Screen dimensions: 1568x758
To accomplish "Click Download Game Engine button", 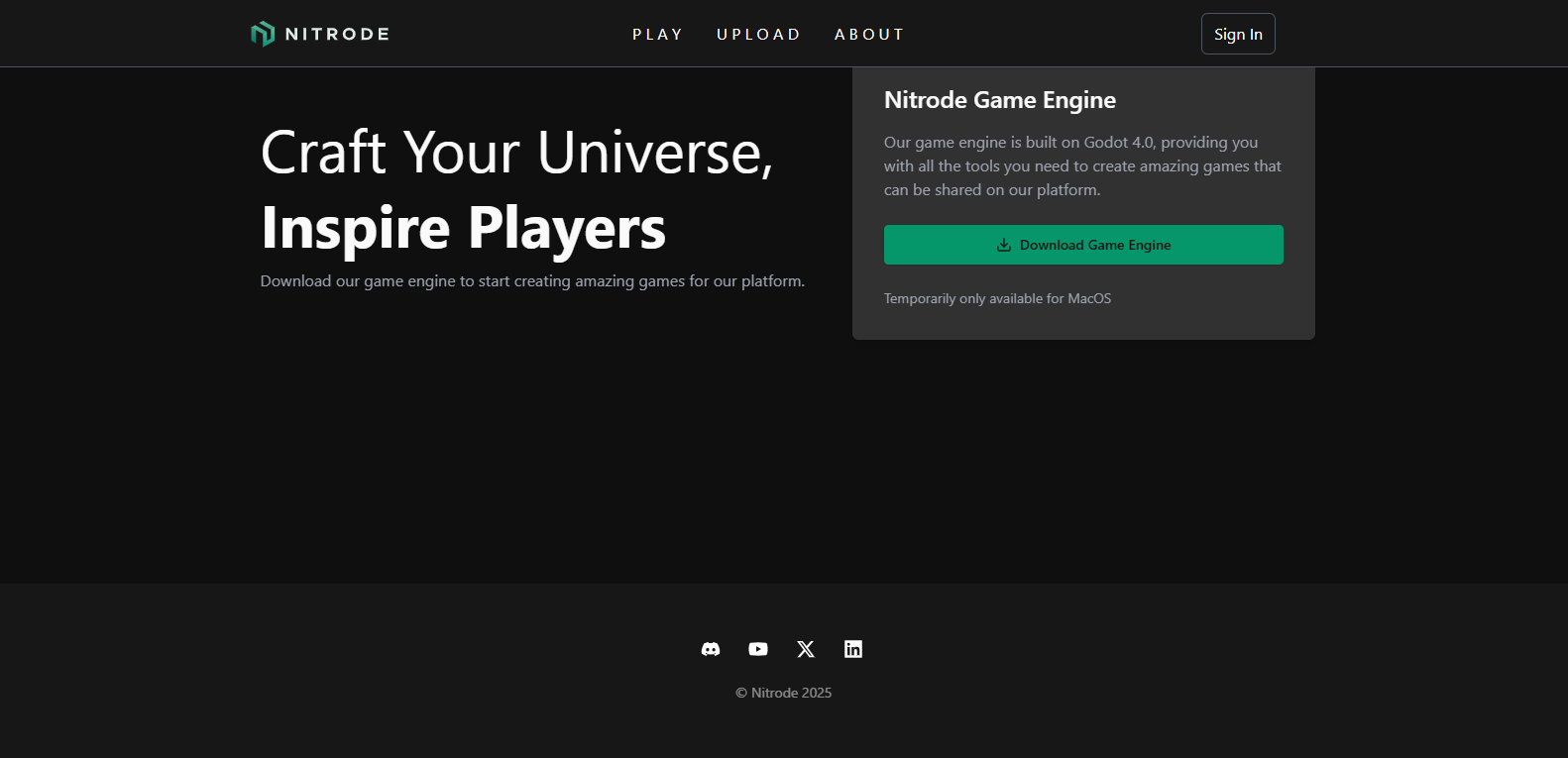I will (1083, 245).
